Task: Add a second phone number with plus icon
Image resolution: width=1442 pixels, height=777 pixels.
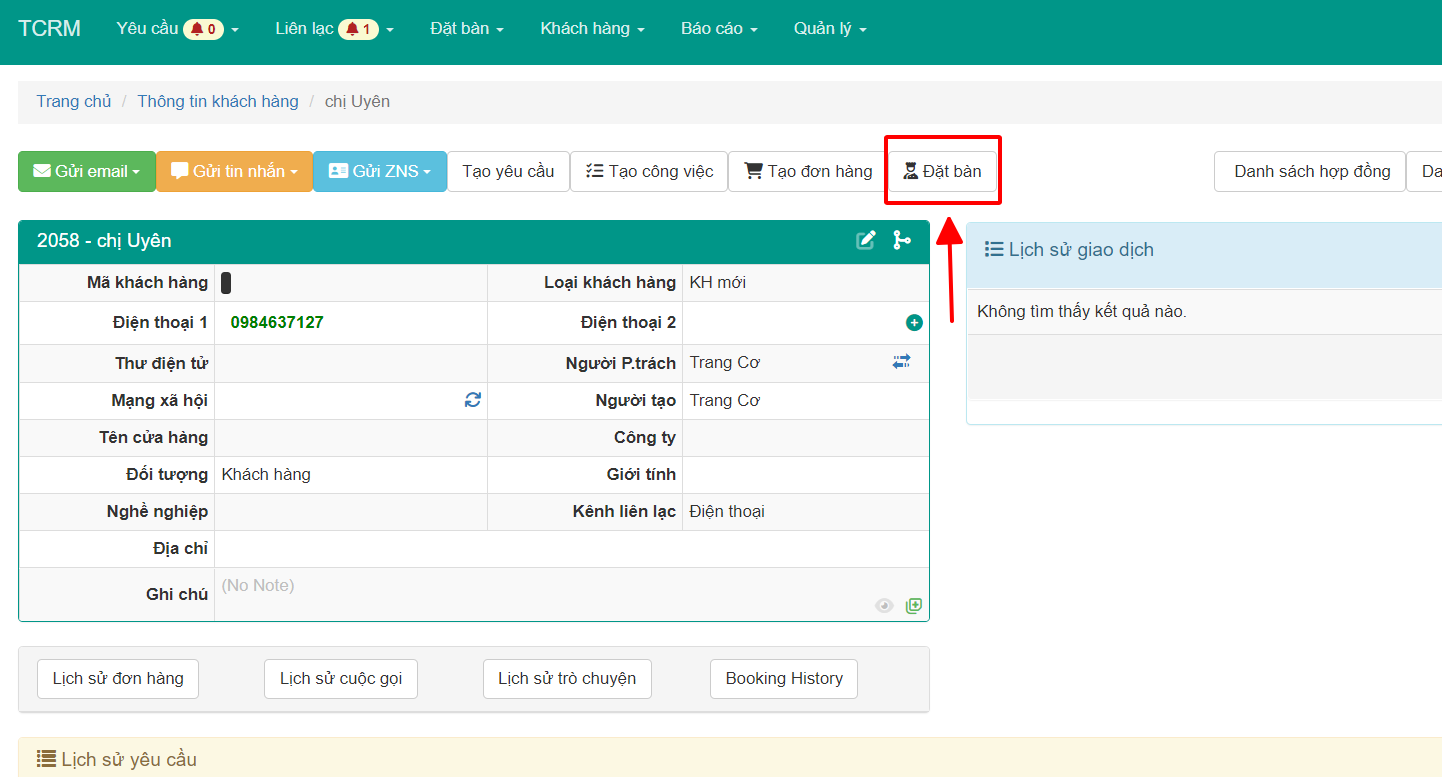Action: [914, 322]
